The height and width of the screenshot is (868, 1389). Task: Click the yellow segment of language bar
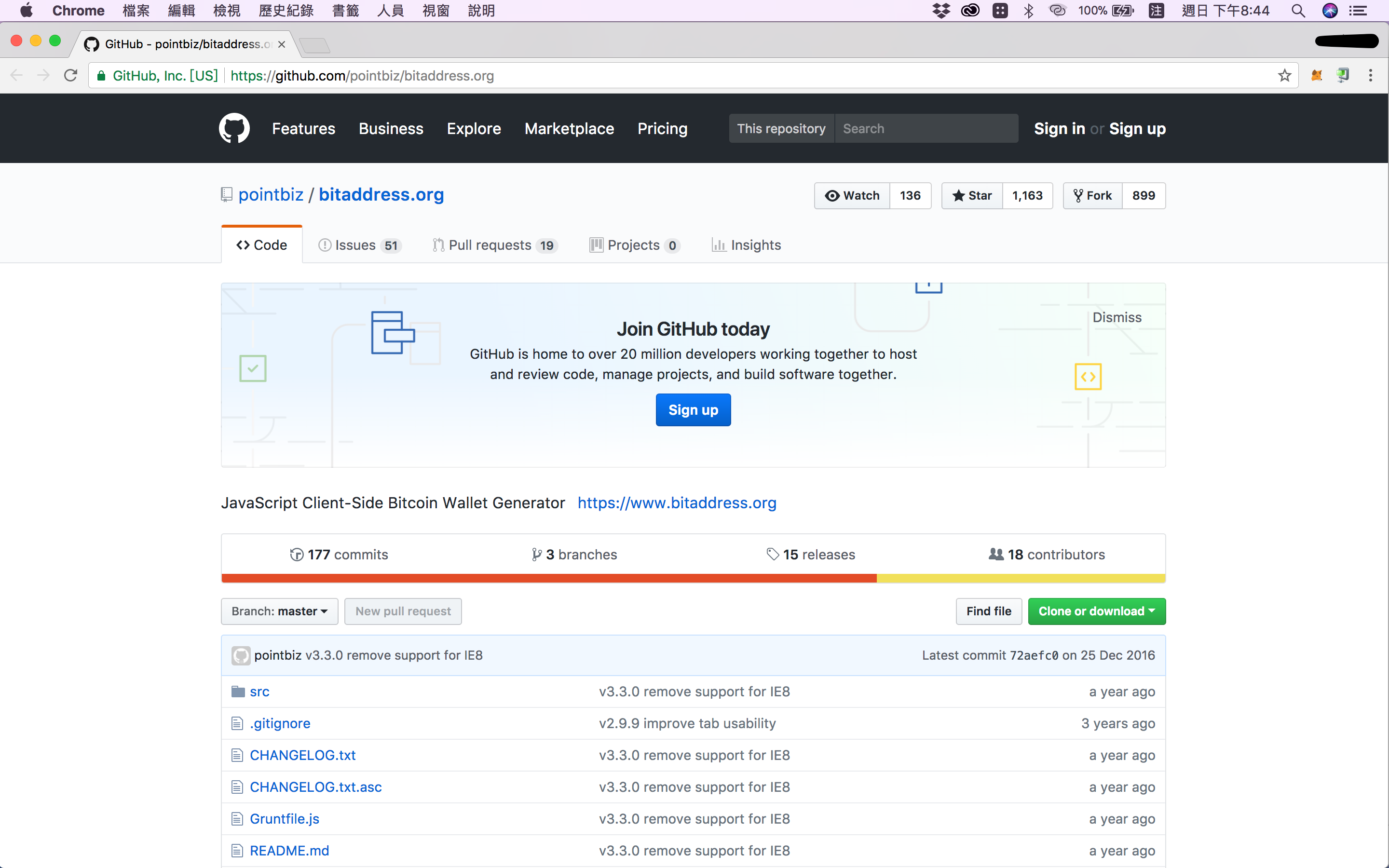(x=1021, y=578)
